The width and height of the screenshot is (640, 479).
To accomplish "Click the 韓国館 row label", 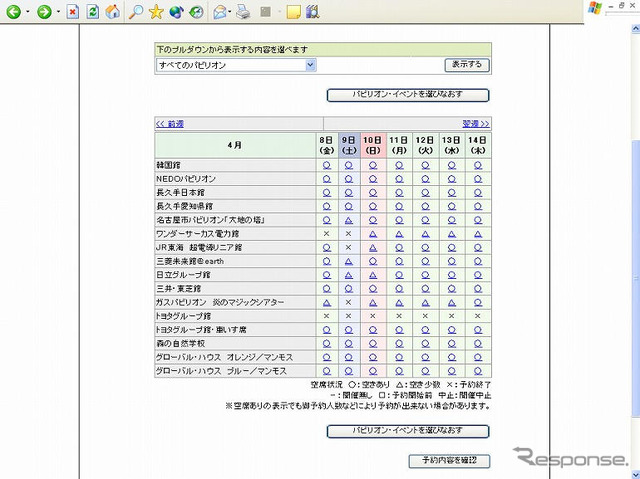I will 168,165.
